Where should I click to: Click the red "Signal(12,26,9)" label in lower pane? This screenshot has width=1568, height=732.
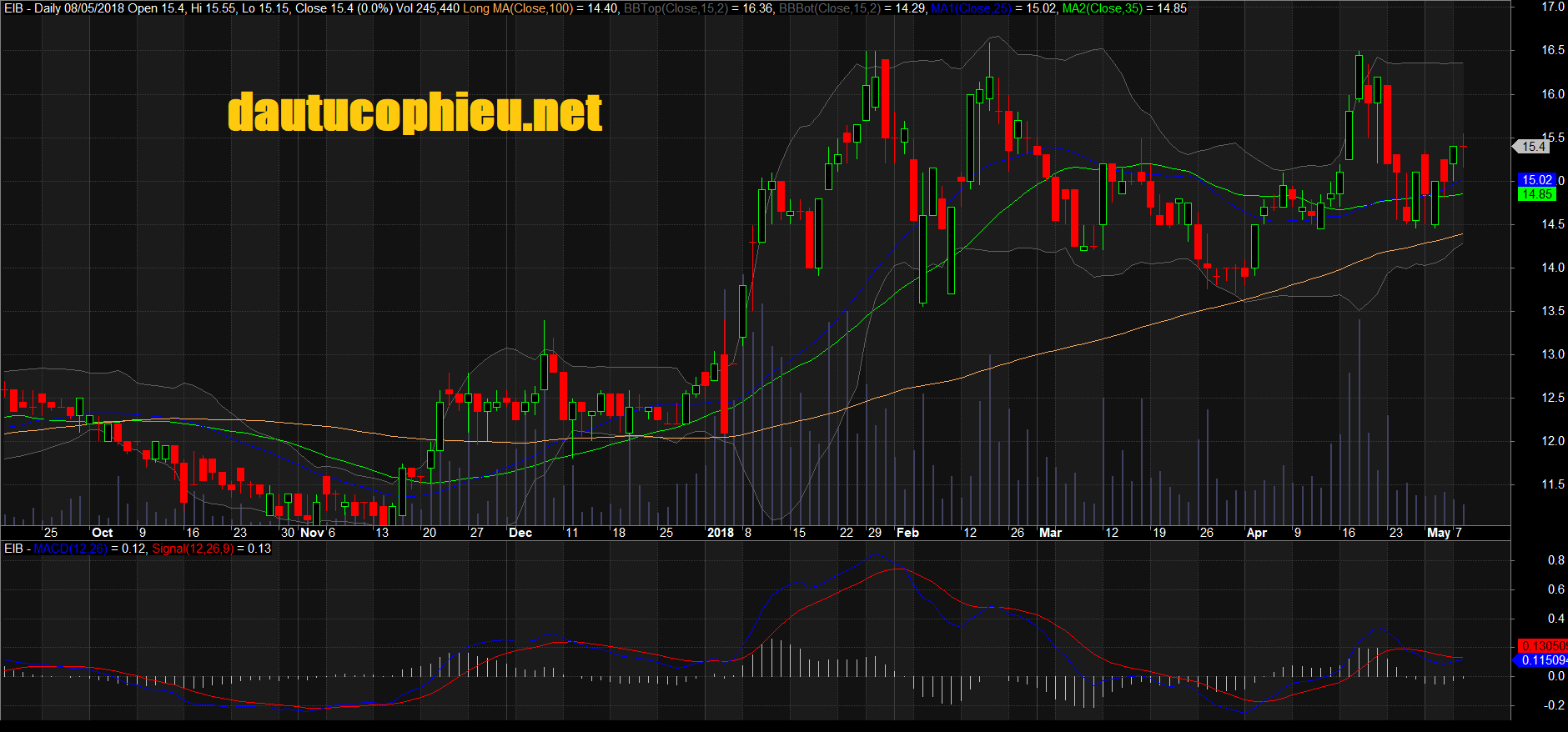pos(193,549)
